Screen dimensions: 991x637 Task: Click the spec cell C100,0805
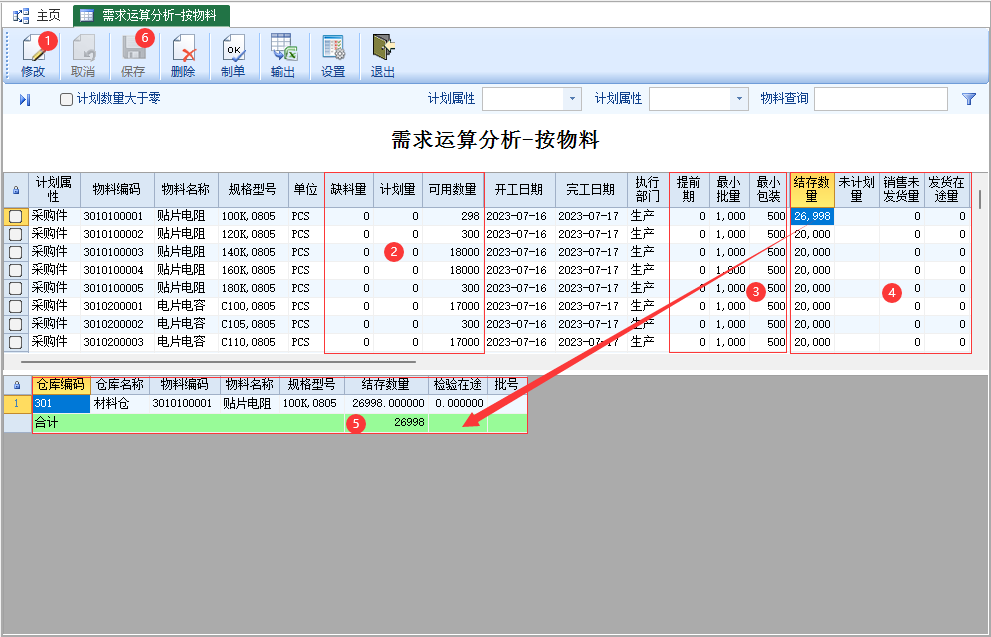[x=253, y=306]
